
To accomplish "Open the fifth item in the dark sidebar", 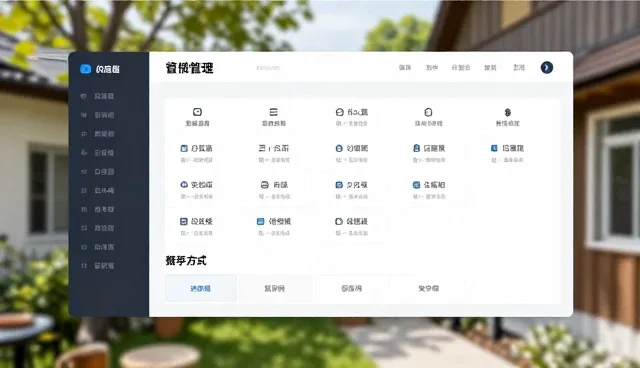I will pyautogui.click(x=98, y=172).
